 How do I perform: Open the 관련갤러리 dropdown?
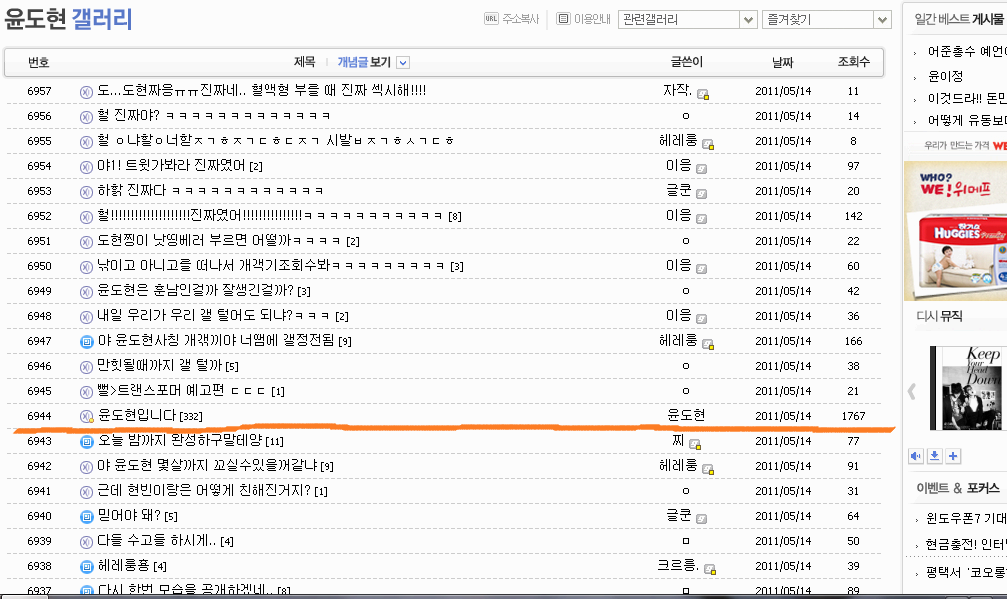[x=687, y=19]
